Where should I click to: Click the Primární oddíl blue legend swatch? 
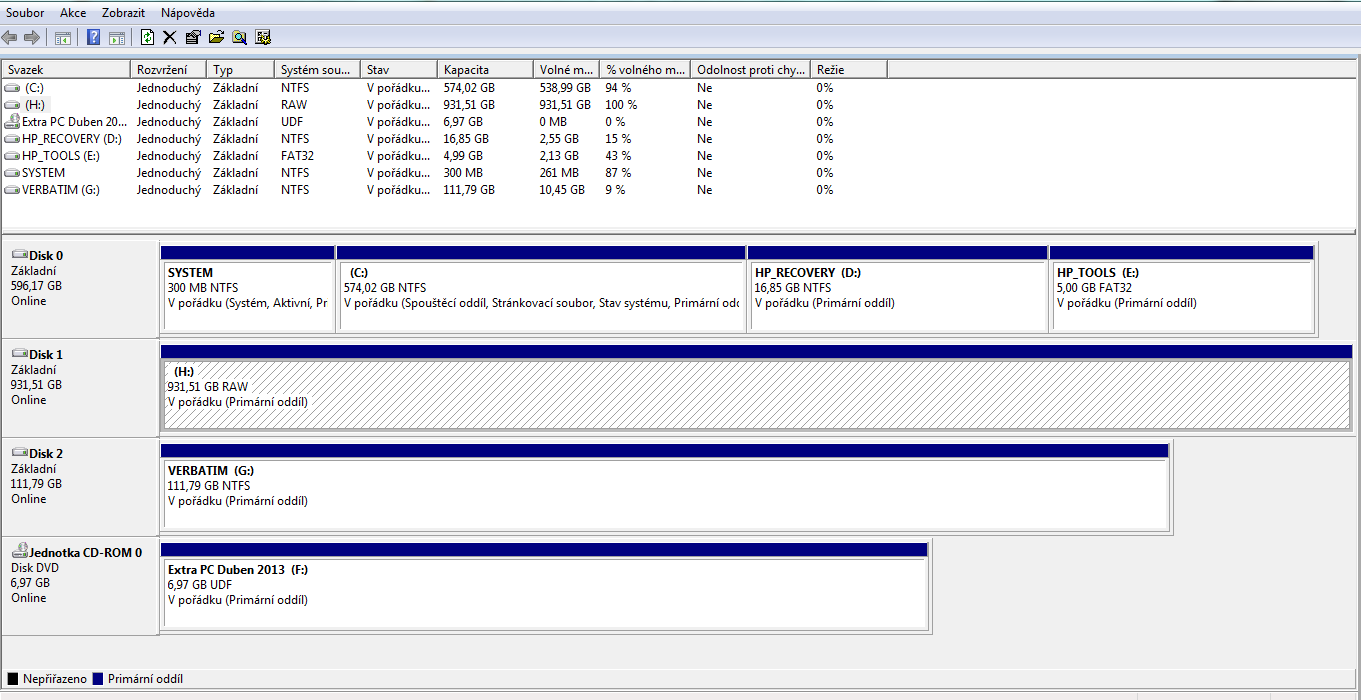tap(98, 679)
